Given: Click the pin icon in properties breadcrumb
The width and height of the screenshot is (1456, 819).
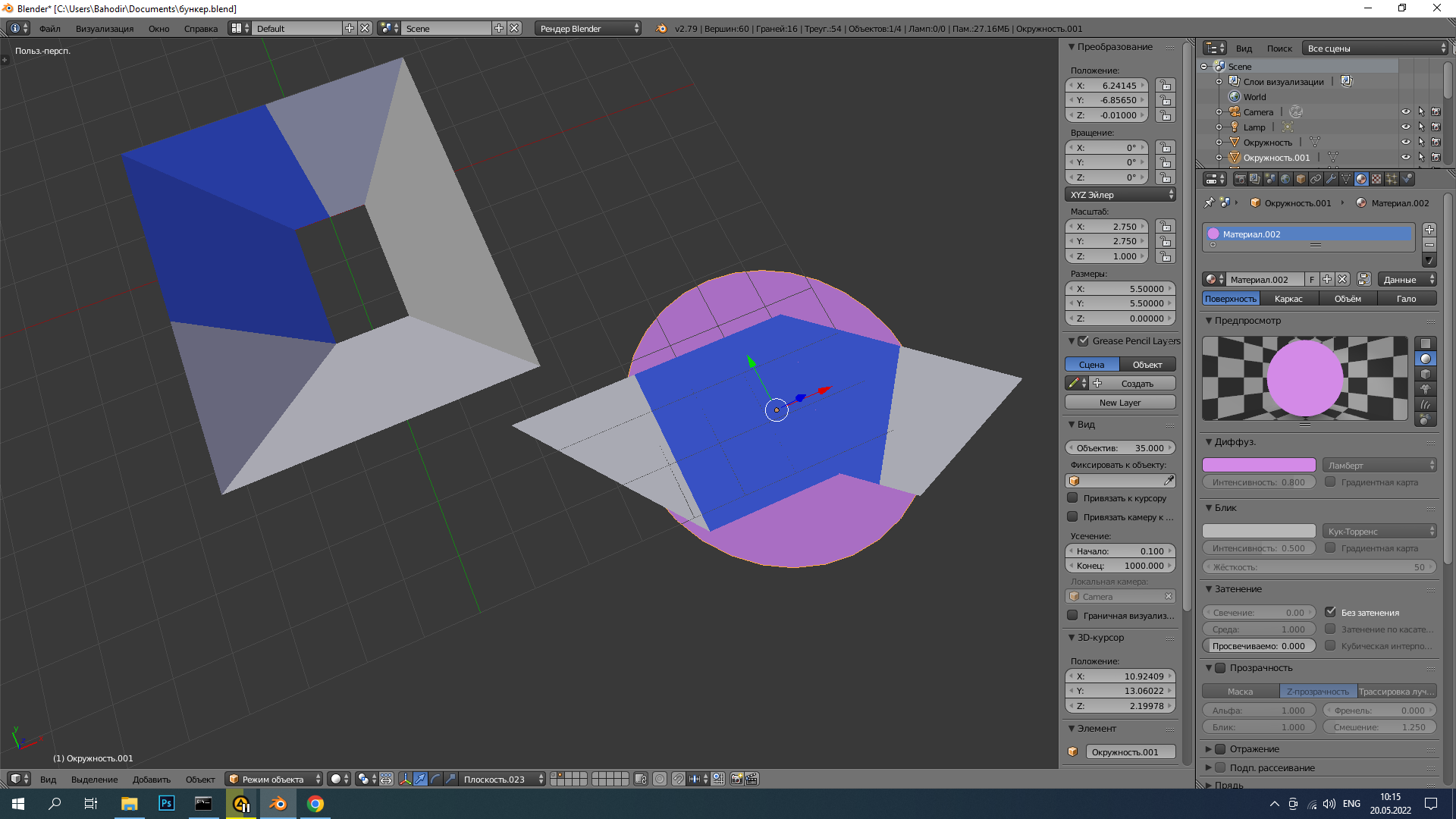Looking at the screenshot, I should (x=1210, y=202).
